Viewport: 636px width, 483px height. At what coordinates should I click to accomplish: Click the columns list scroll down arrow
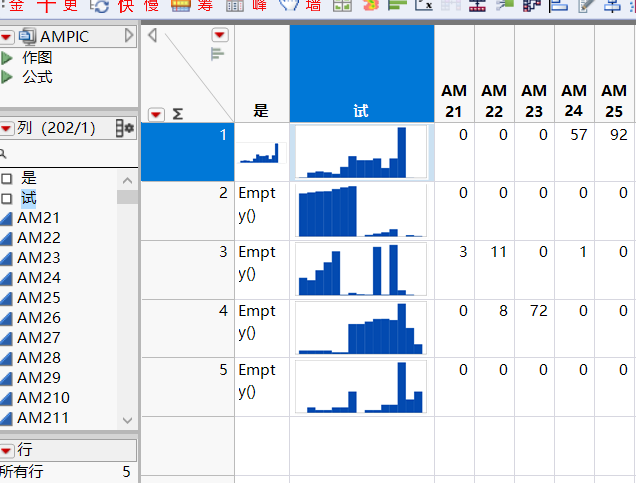pyautogui.click(x=127, y=420)
